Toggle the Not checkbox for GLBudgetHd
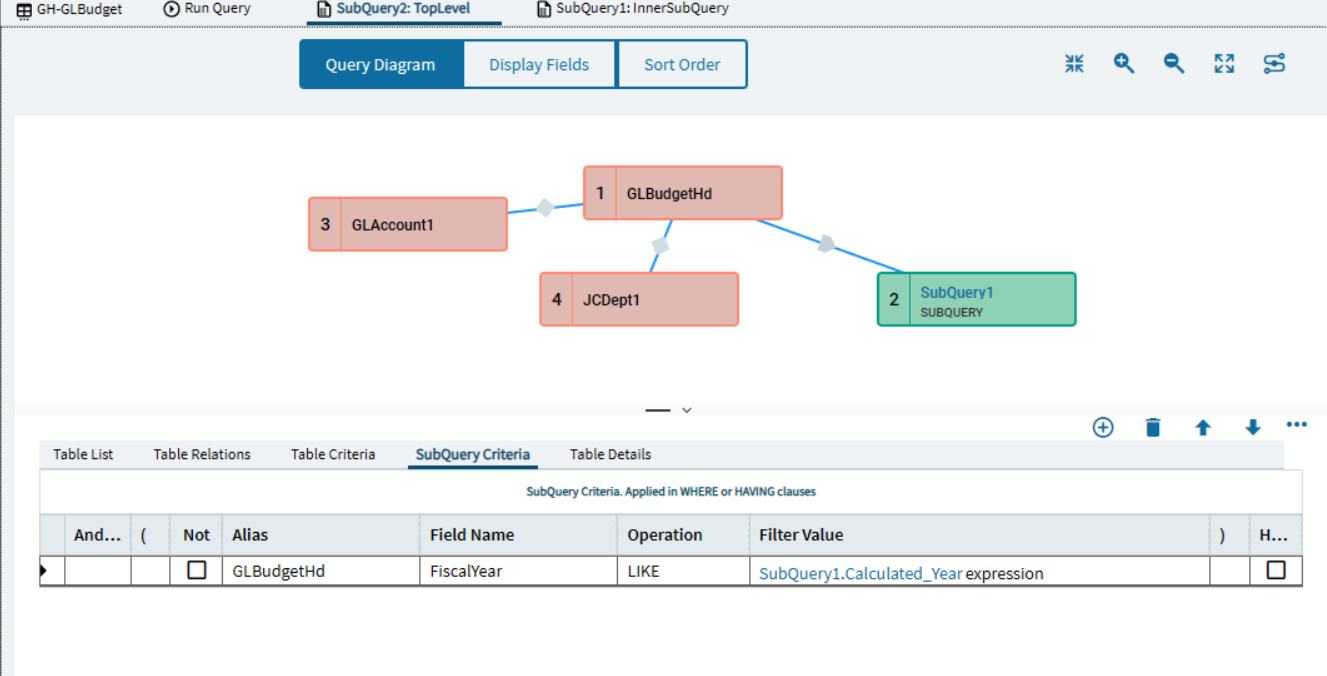Viewport: 1327px width, 676px height. tap(197, 570)
